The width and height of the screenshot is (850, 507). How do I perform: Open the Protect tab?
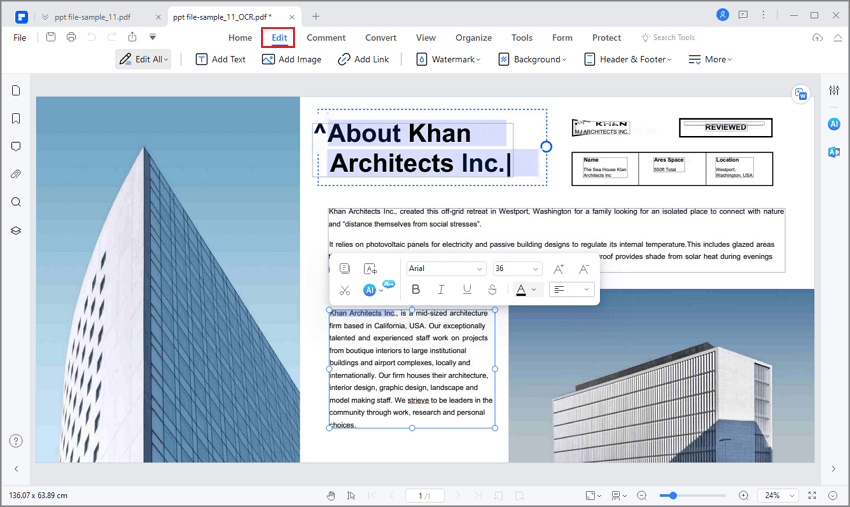pyautogui.click(x=606, y=37)
